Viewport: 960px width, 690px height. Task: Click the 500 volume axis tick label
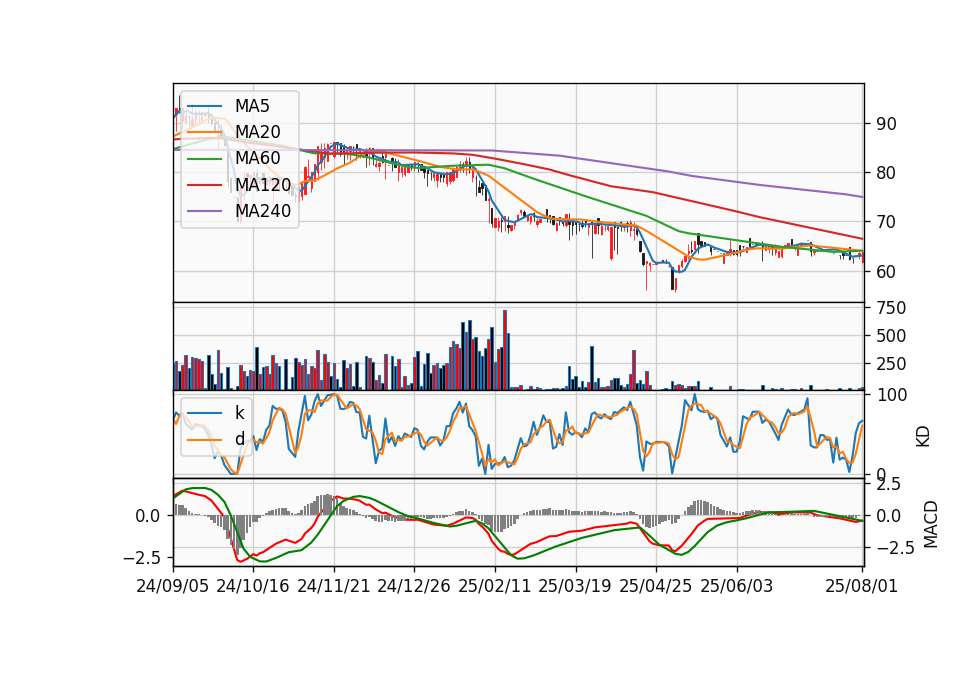(891, 336)
